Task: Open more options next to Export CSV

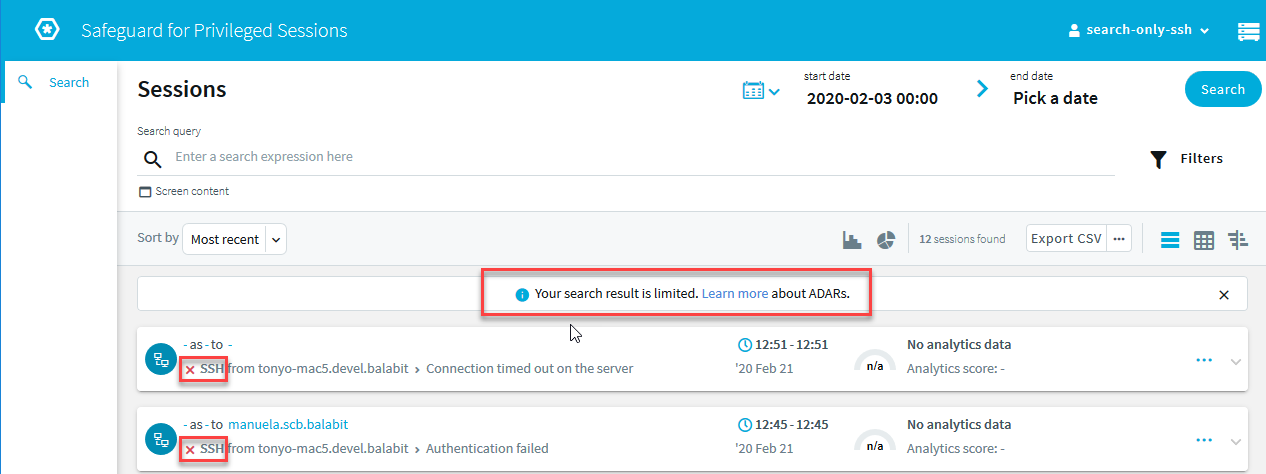Action: tap(1119, 239)
